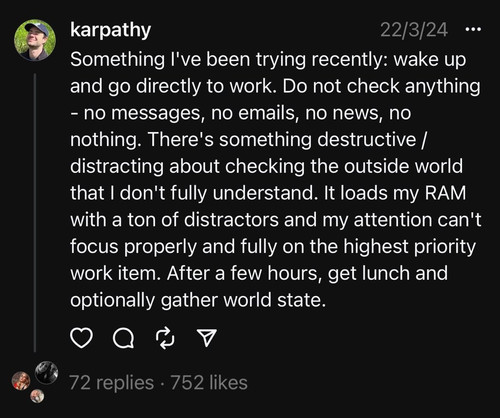
Task: Open karpathy's profile picture
Action: click(x=35, y=40)
